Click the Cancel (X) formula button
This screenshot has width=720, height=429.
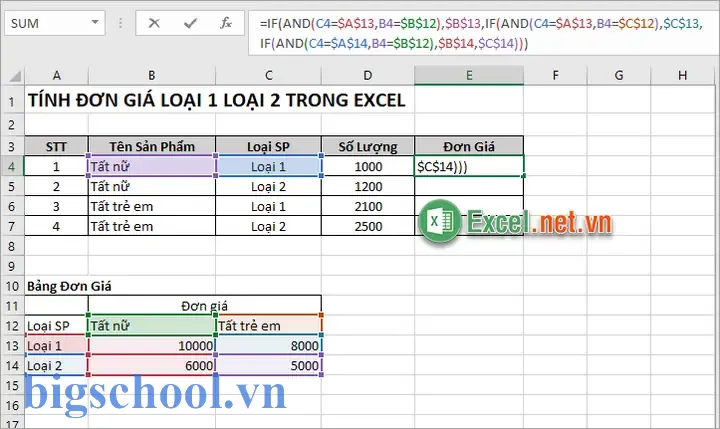pos(154,23)
